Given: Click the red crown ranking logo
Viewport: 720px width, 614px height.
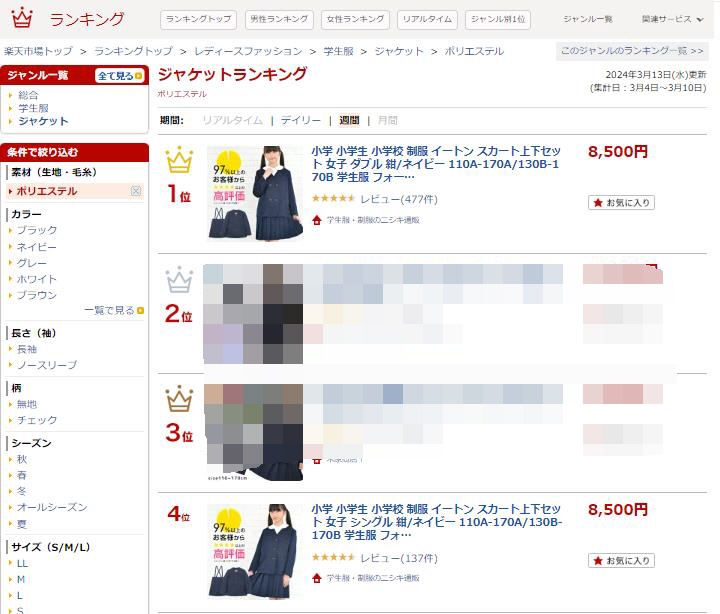Looking at the screenshot, I should pyautogui.click(x=22, y=18).
